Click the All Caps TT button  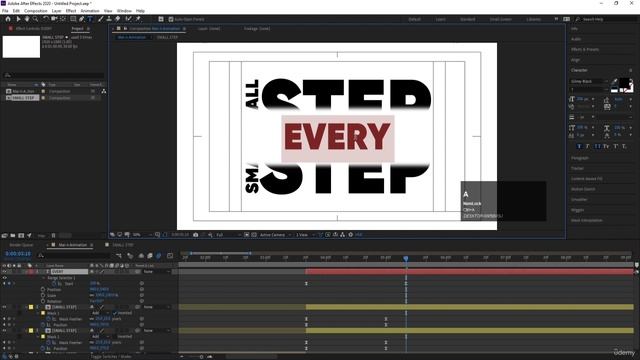click(x=598, y=146)
